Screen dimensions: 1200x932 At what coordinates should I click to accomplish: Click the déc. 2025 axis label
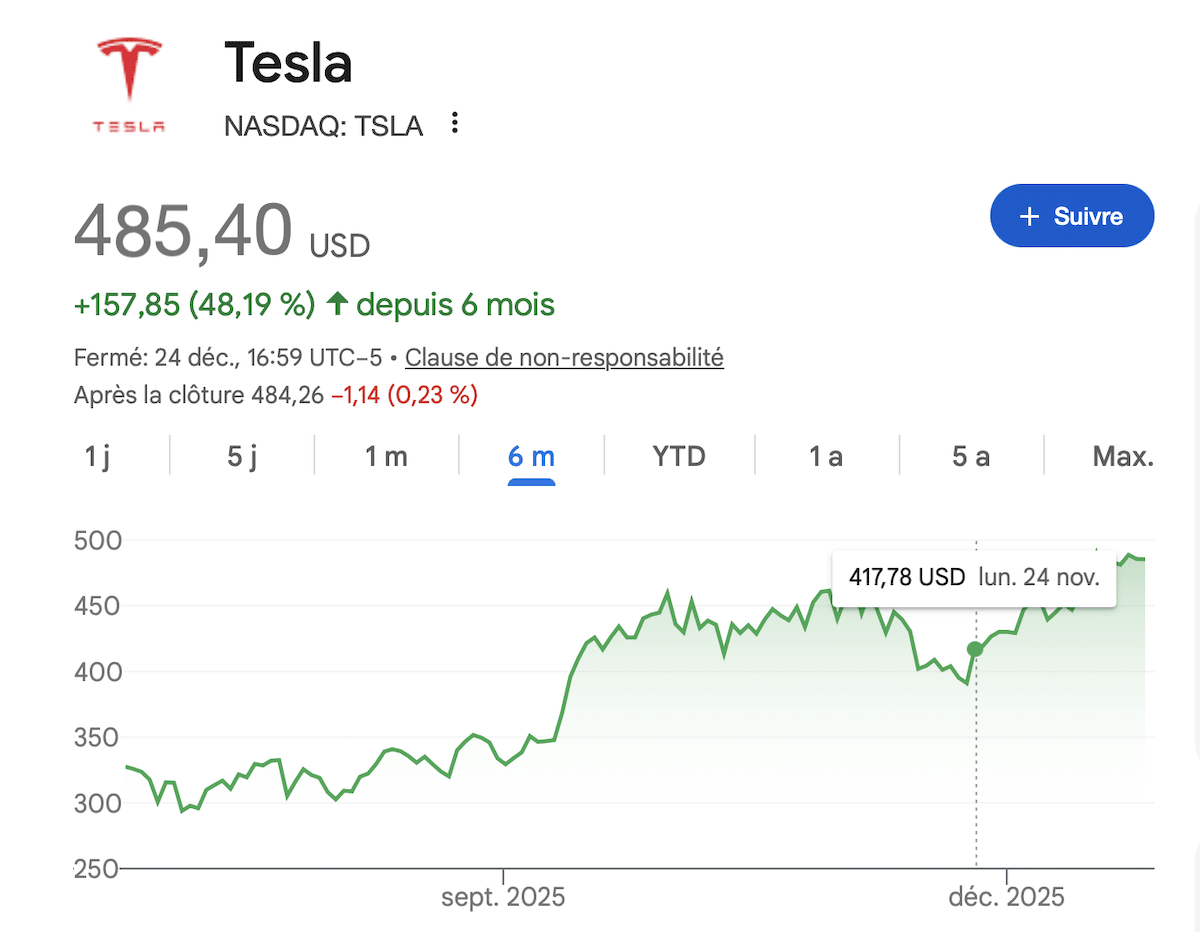1007,897
